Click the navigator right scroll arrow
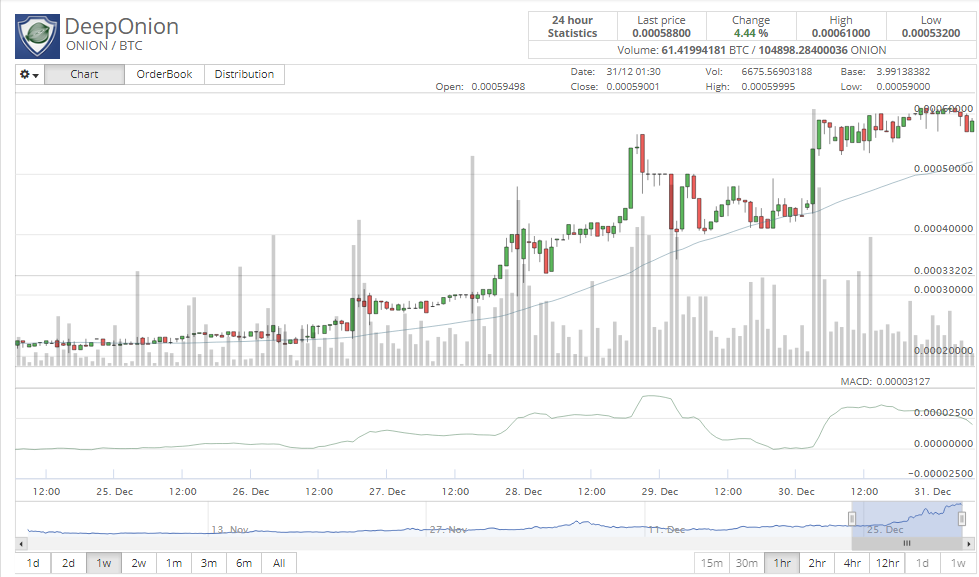Viewport: 979px width, 577px height. (968, 543)
